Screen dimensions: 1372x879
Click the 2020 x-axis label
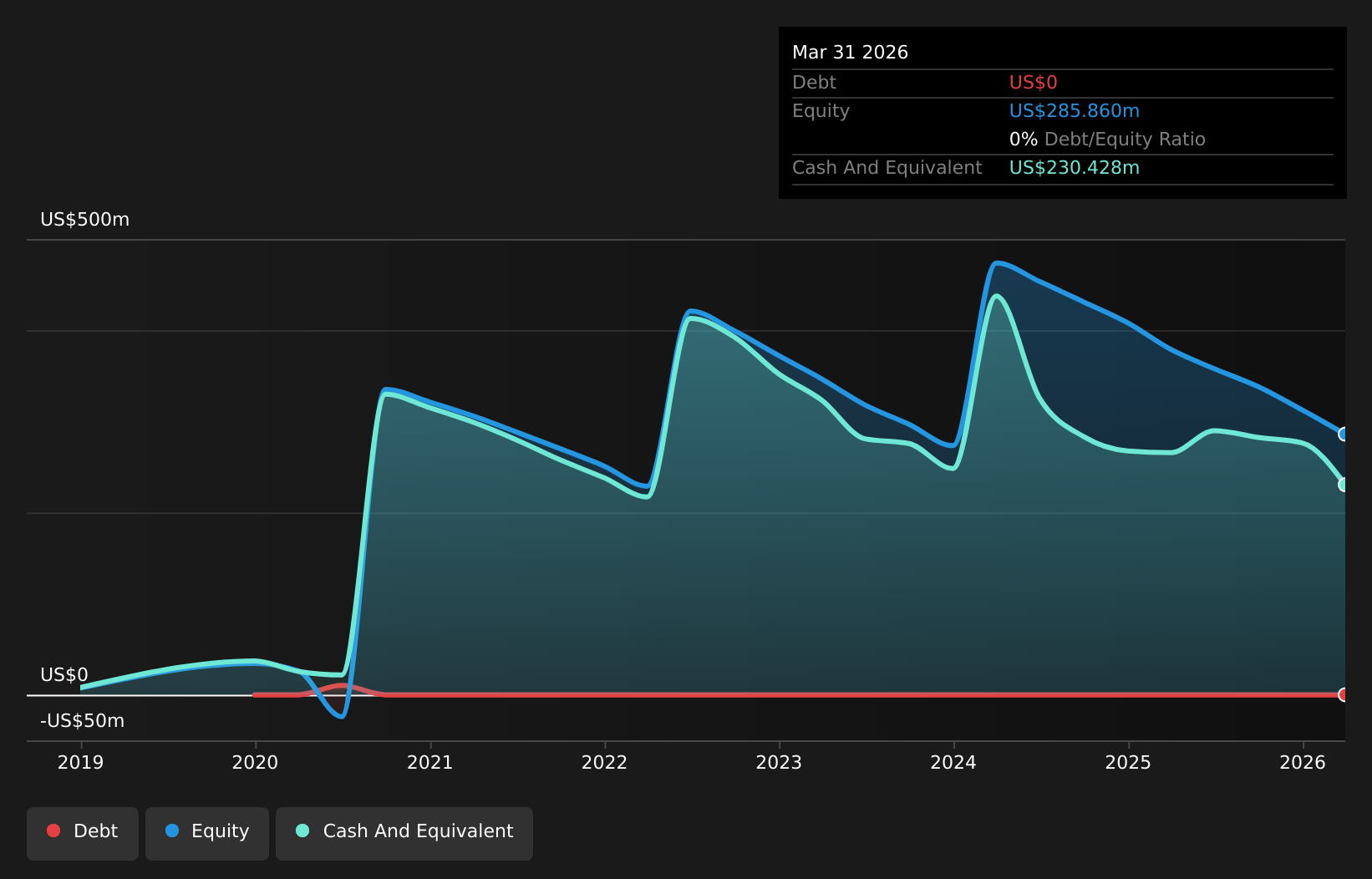(x=255, y=762)
